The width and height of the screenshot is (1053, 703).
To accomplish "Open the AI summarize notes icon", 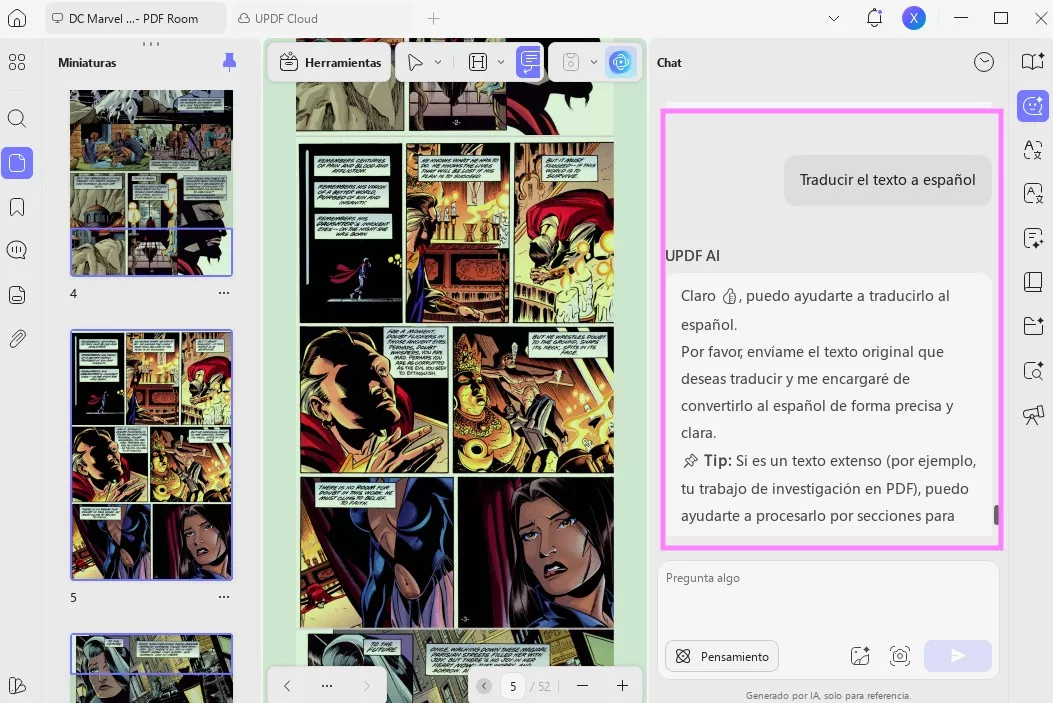I will [x=1033, y=238].
